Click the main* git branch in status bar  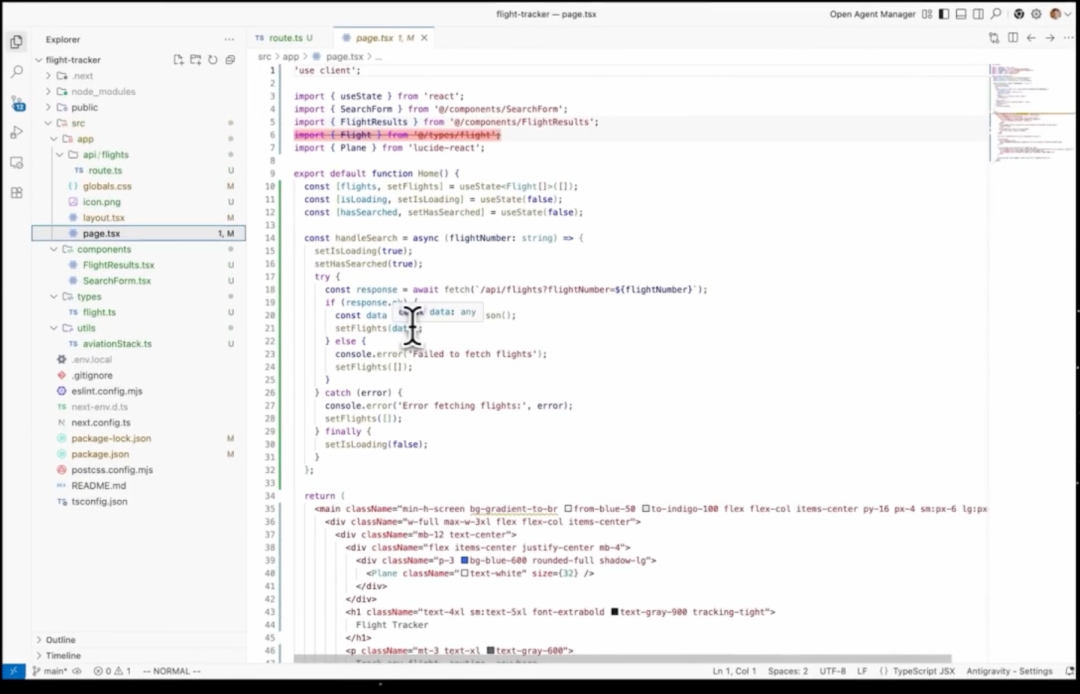pos(50,671)
